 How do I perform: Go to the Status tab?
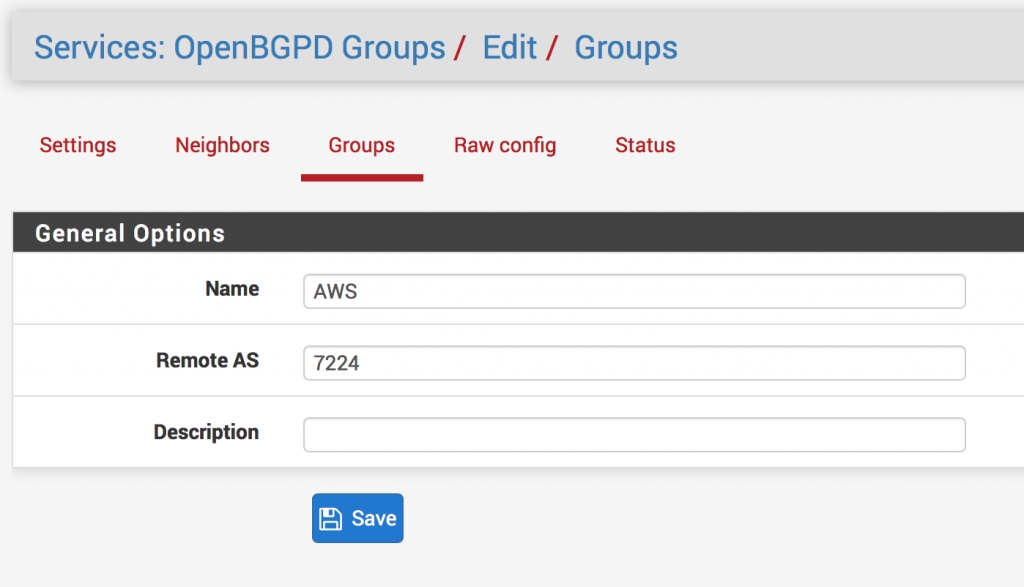(645, 145)
